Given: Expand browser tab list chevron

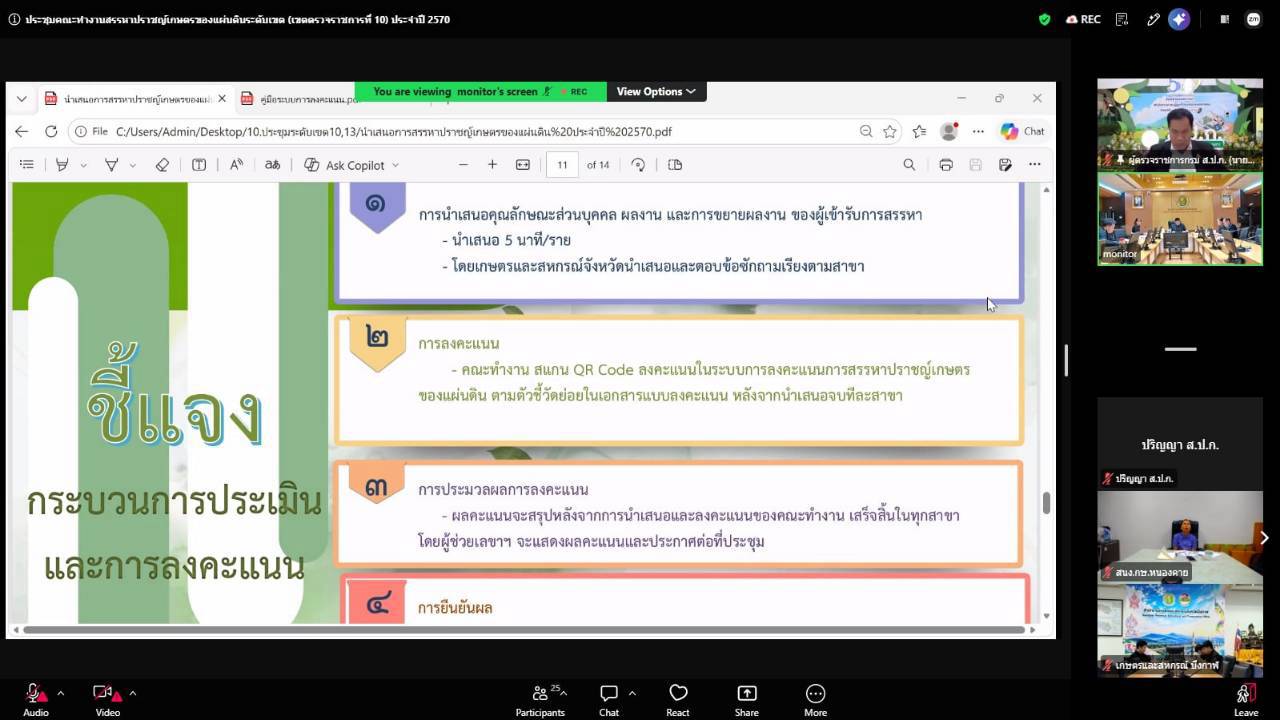Looking at the screenshot, I should pyautogui.click(x=22, y=99).
